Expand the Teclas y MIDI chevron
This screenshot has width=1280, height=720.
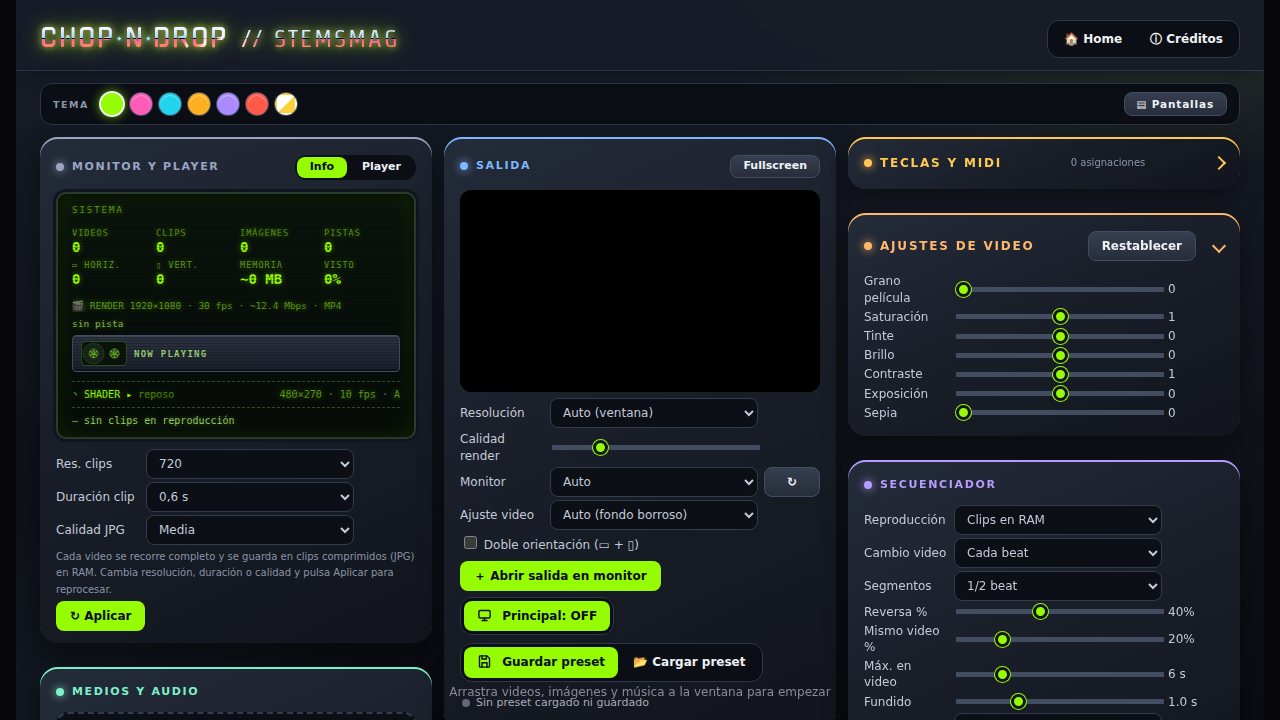click(x=1221, y=163)
